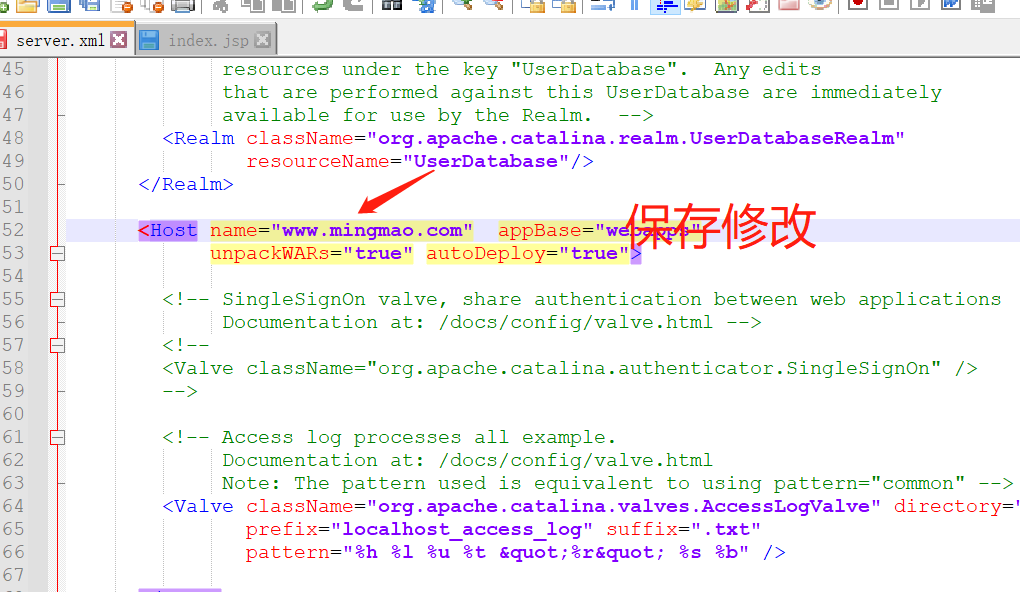Viewport: 1020px width, 592px height.
Task: Click the pattern attribute on line 66
Action: (x=497, y=552)
